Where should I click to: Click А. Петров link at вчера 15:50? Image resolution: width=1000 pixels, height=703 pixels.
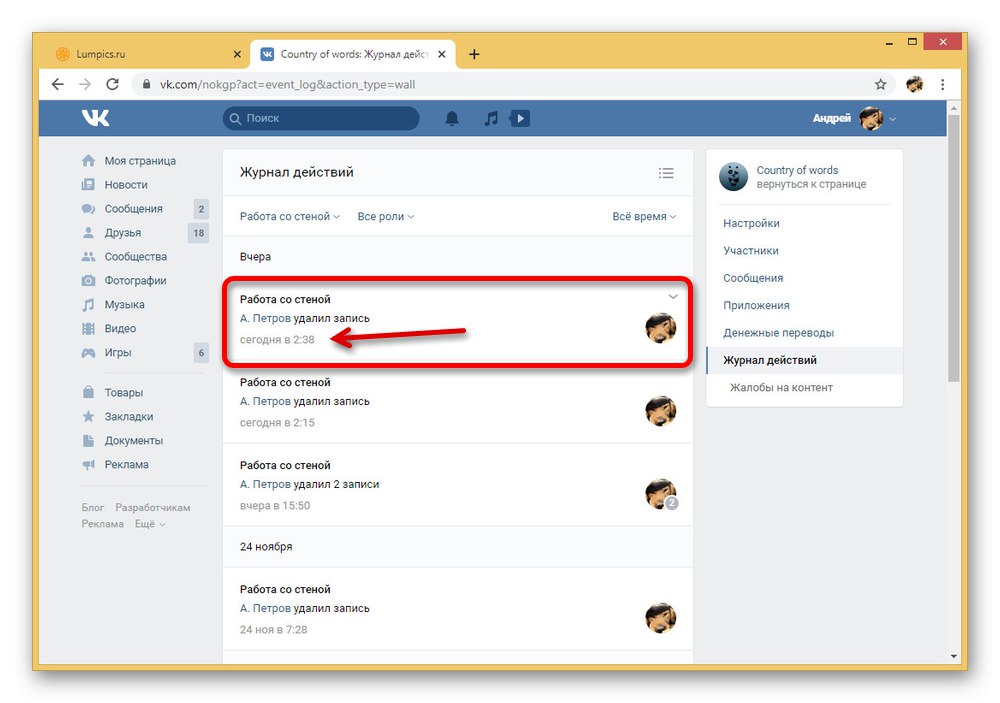(265, 484)
